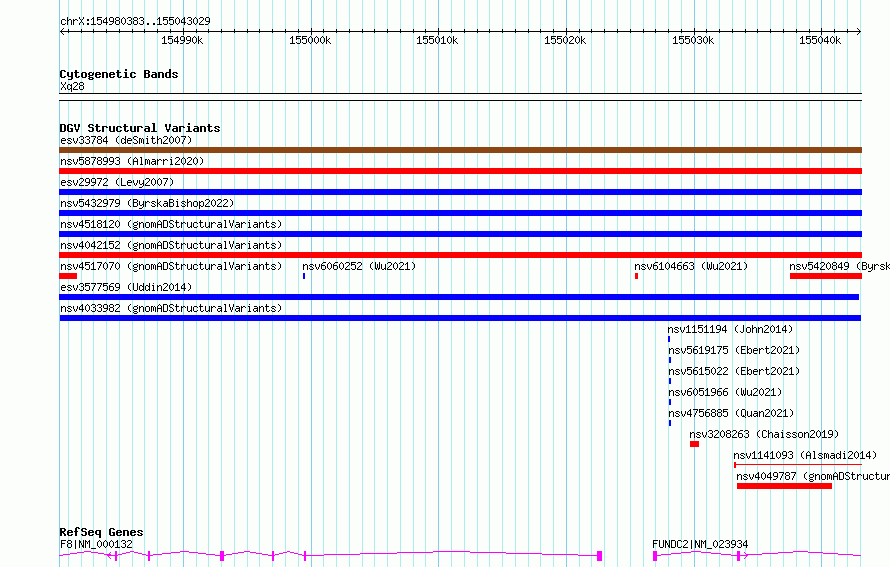
Task: Click the tiny blue nsv6060252 Wu2021 marker
Action: [304, 276]
